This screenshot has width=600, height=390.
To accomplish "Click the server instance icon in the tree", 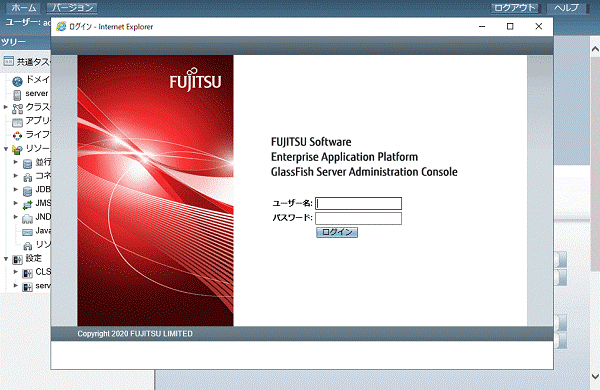I will coord(17,95).
